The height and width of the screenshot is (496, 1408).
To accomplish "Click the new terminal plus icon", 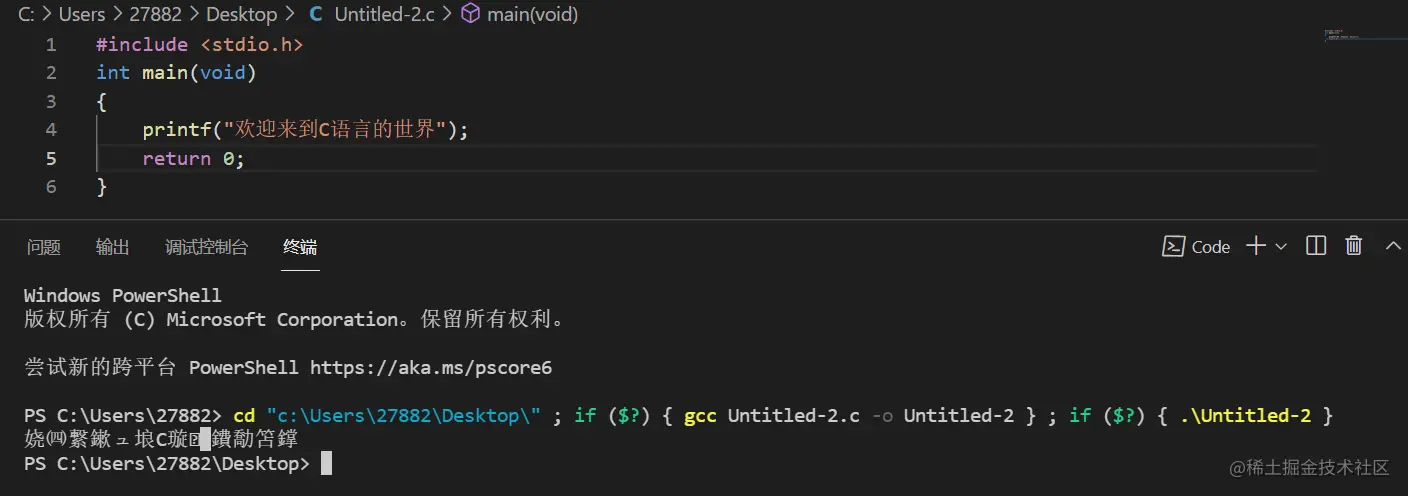I will pos(1256,246).
